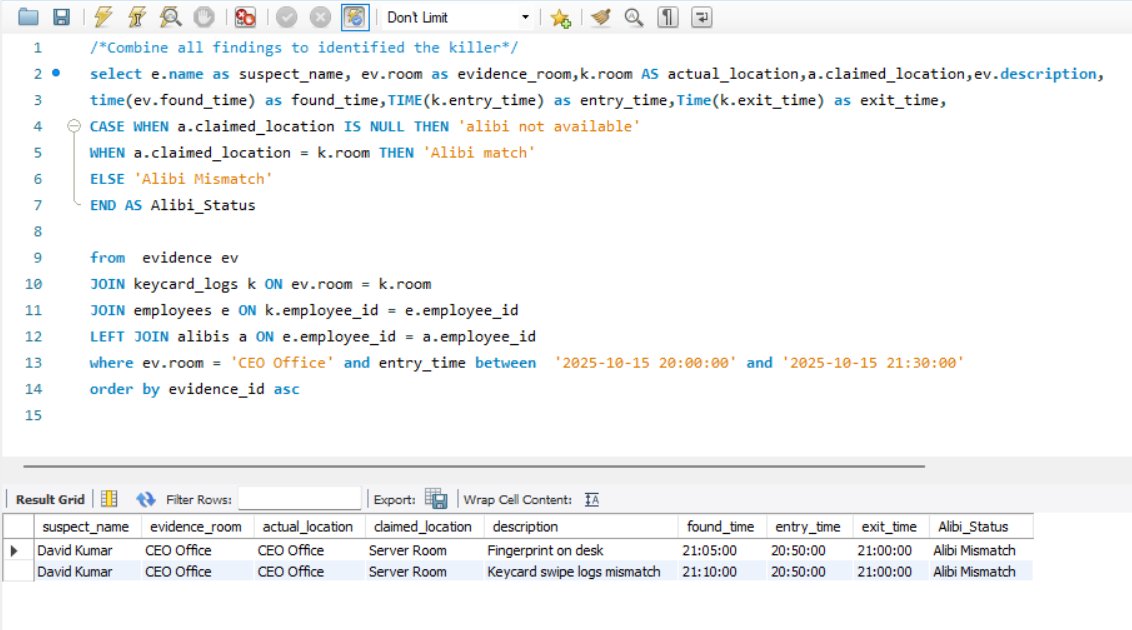Run Explain plan magnifier-lightning icon
The width and height of the screenshot is (1132, 630).
pos(170,17)
